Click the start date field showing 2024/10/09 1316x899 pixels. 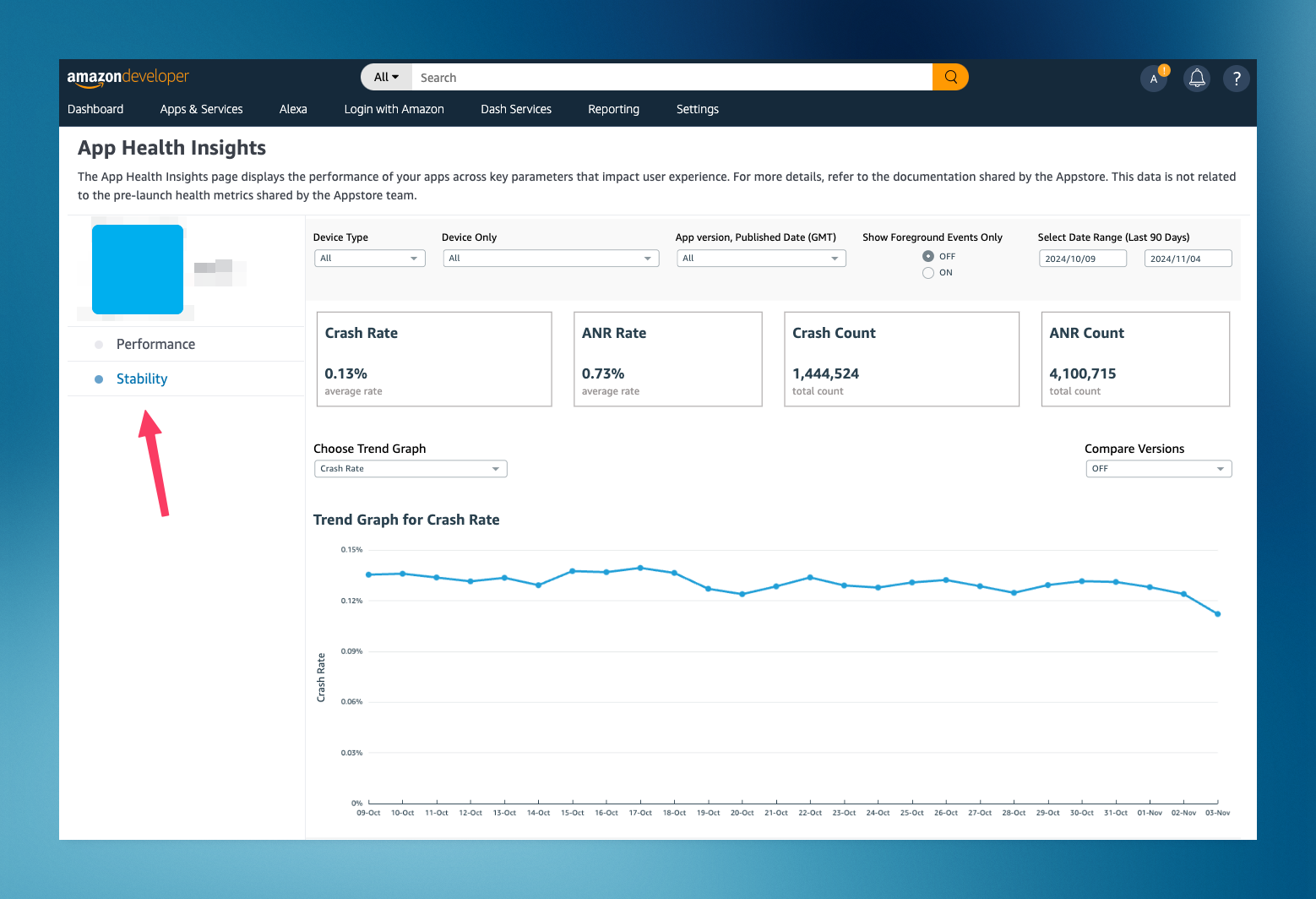1082,258
